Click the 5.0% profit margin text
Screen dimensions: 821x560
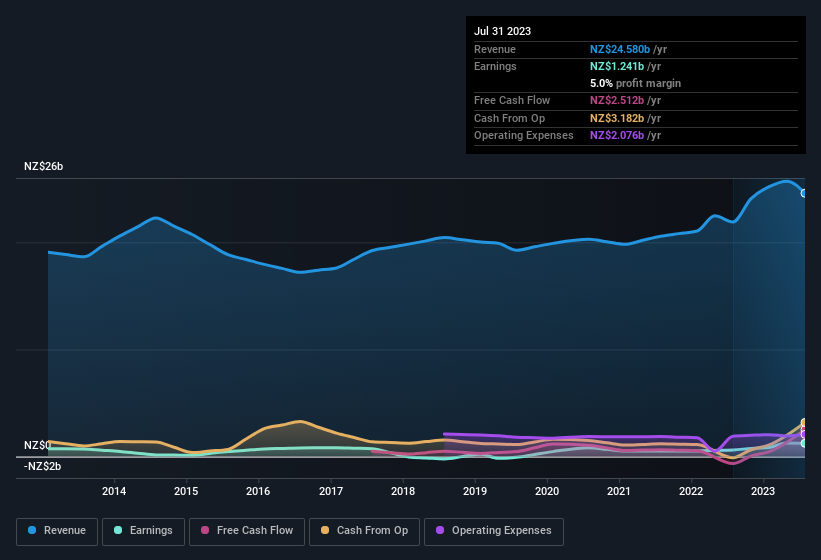coord(636,83)
